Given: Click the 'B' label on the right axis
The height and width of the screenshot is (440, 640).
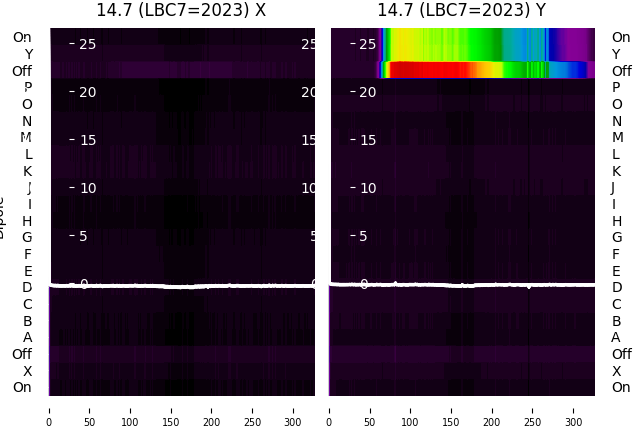Looking at the screenshot, I should tap(616, 321).
